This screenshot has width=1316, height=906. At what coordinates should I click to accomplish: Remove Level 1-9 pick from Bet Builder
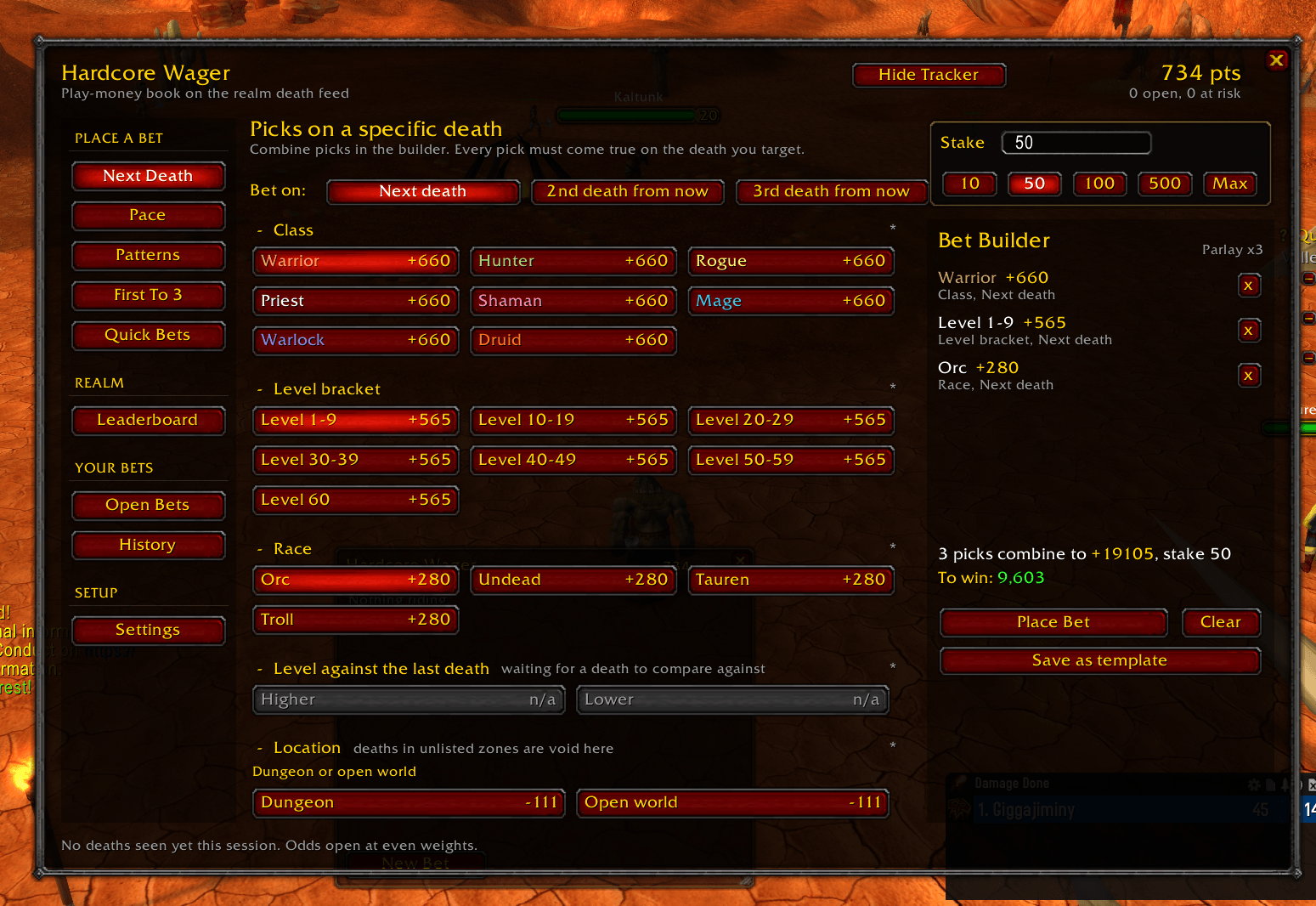click(x=1248, y=331)
